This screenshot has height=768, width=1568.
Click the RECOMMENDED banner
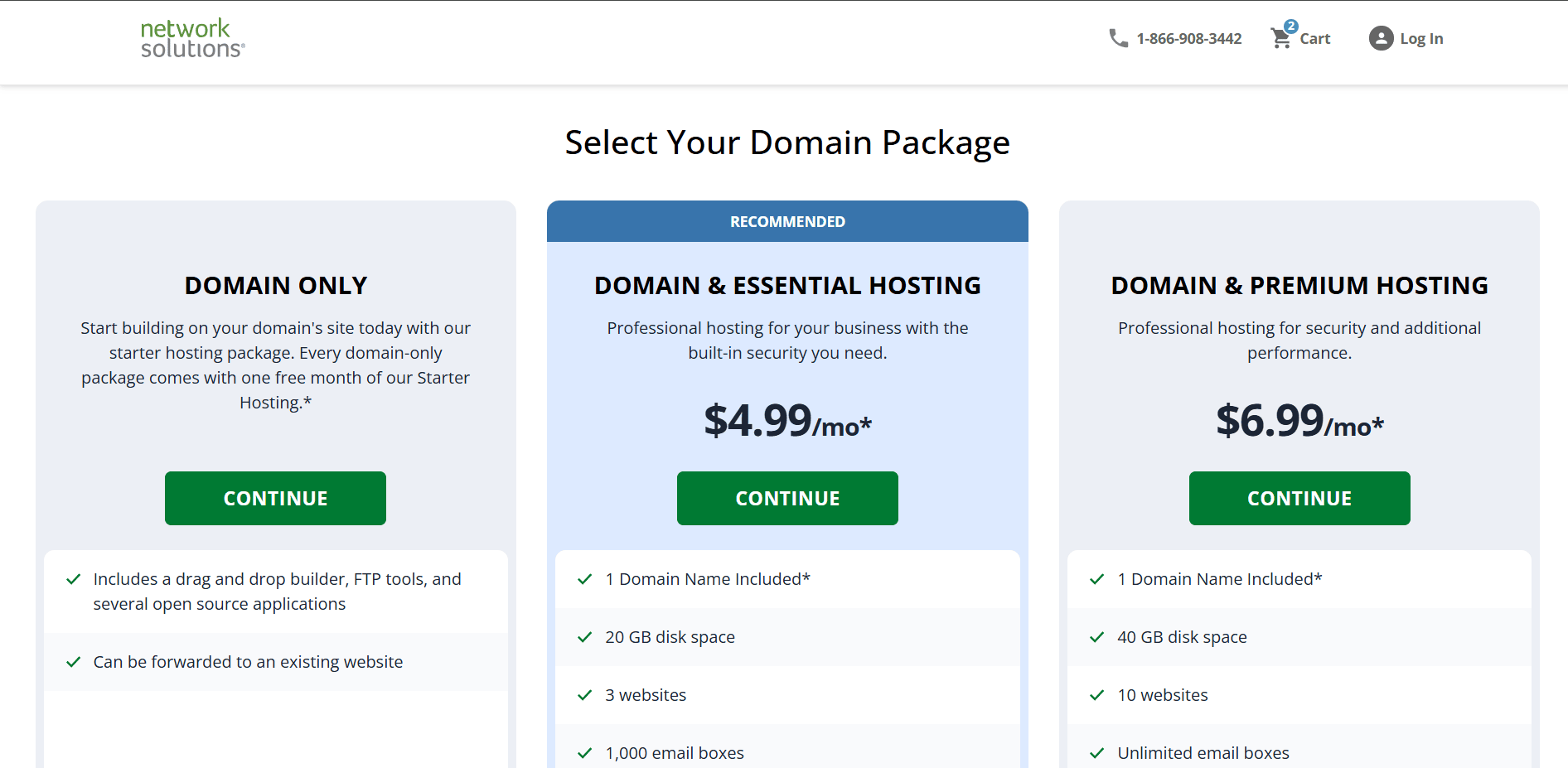[787, 221]
